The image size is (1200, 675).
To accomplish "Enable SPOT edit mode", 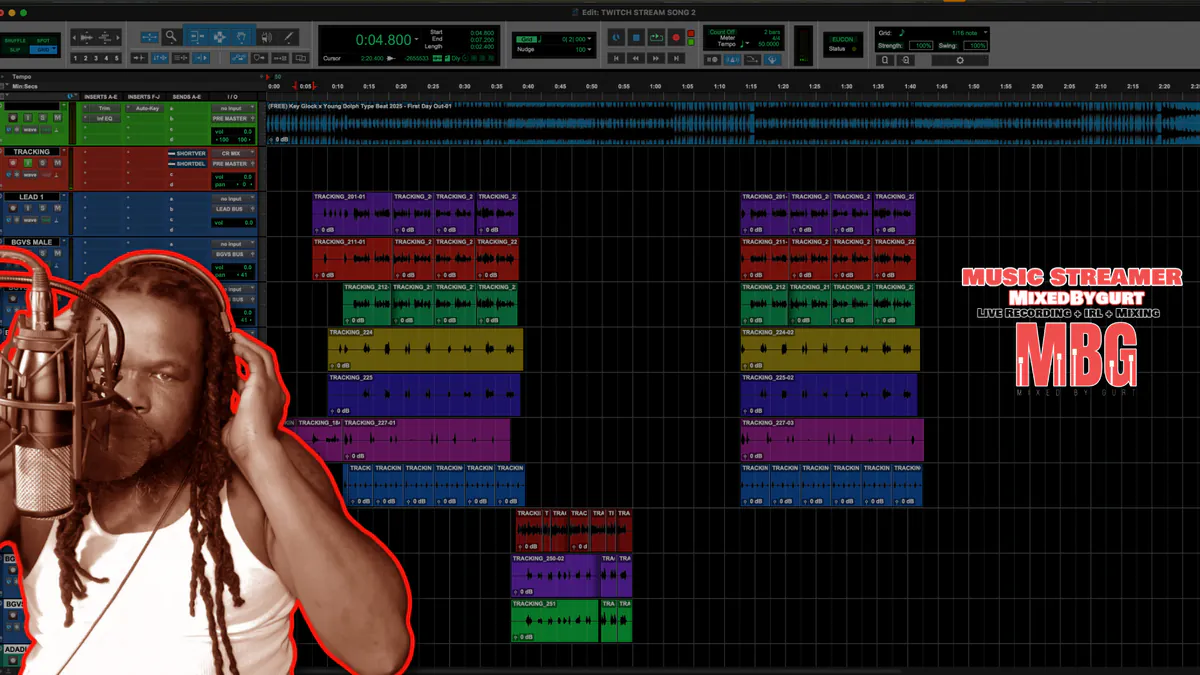I will [x=43, y=41].
